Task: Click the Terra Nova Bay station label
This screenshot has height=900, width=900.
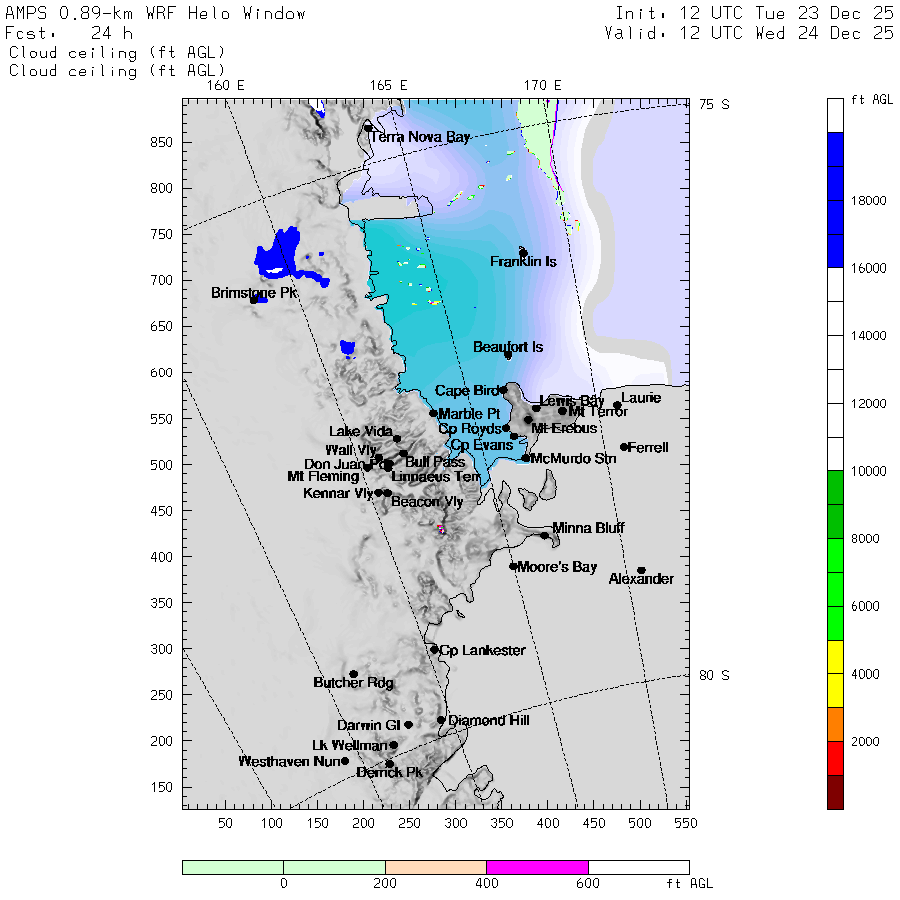Action: tap(420, 137)
